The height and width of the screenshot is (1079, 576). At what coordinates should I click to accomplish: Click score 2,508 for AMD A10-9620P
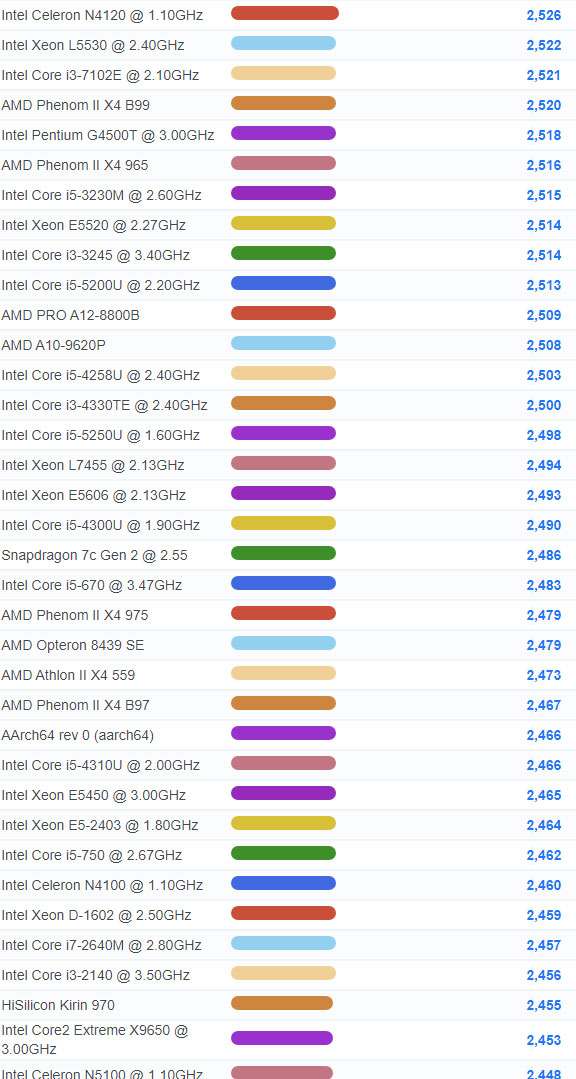coord(544,345)
